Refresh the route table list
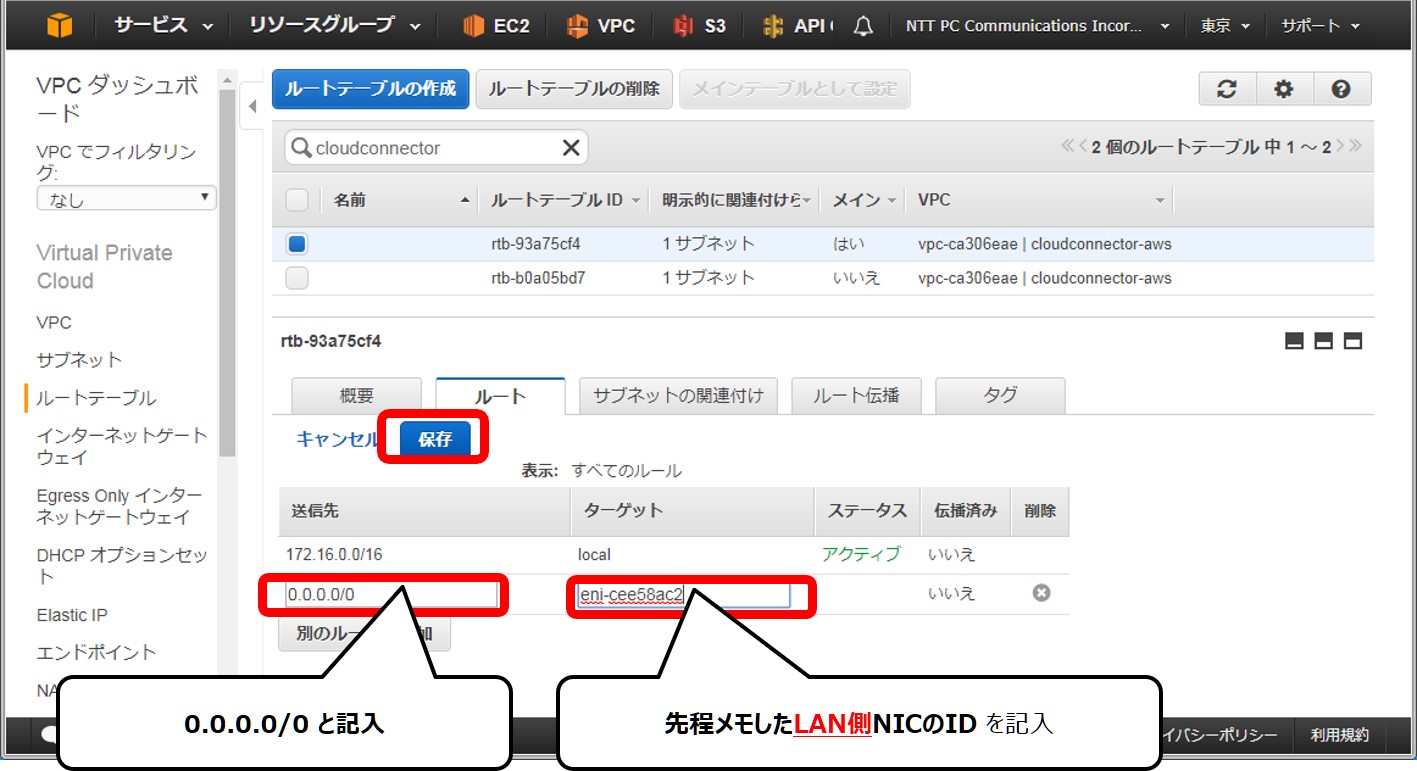 coord(1227,89)
